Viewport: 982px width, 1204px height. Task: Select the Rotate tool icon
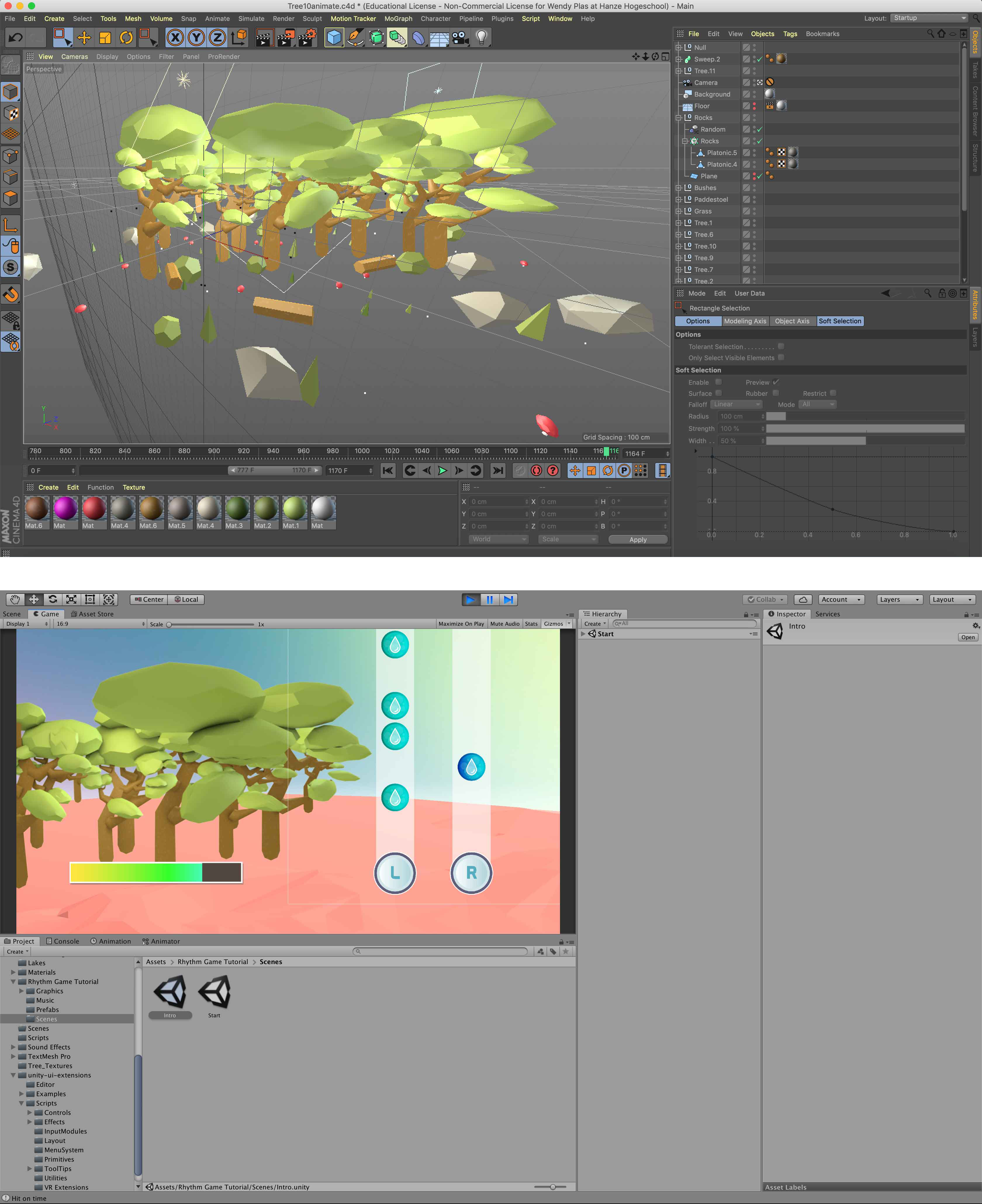[126, 38]
